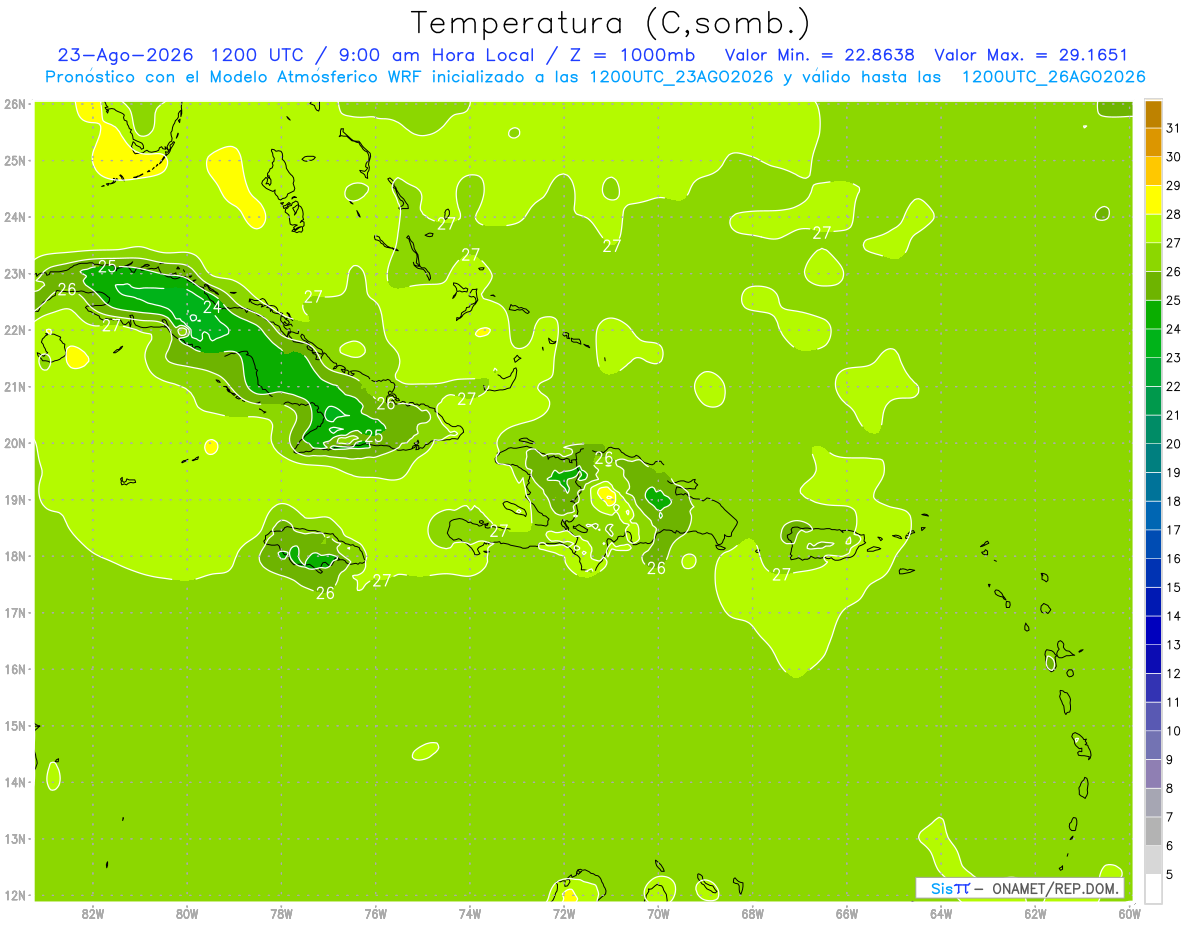Click the 17N latitude axis label
Screen dimensions: 1200x927
15,612
